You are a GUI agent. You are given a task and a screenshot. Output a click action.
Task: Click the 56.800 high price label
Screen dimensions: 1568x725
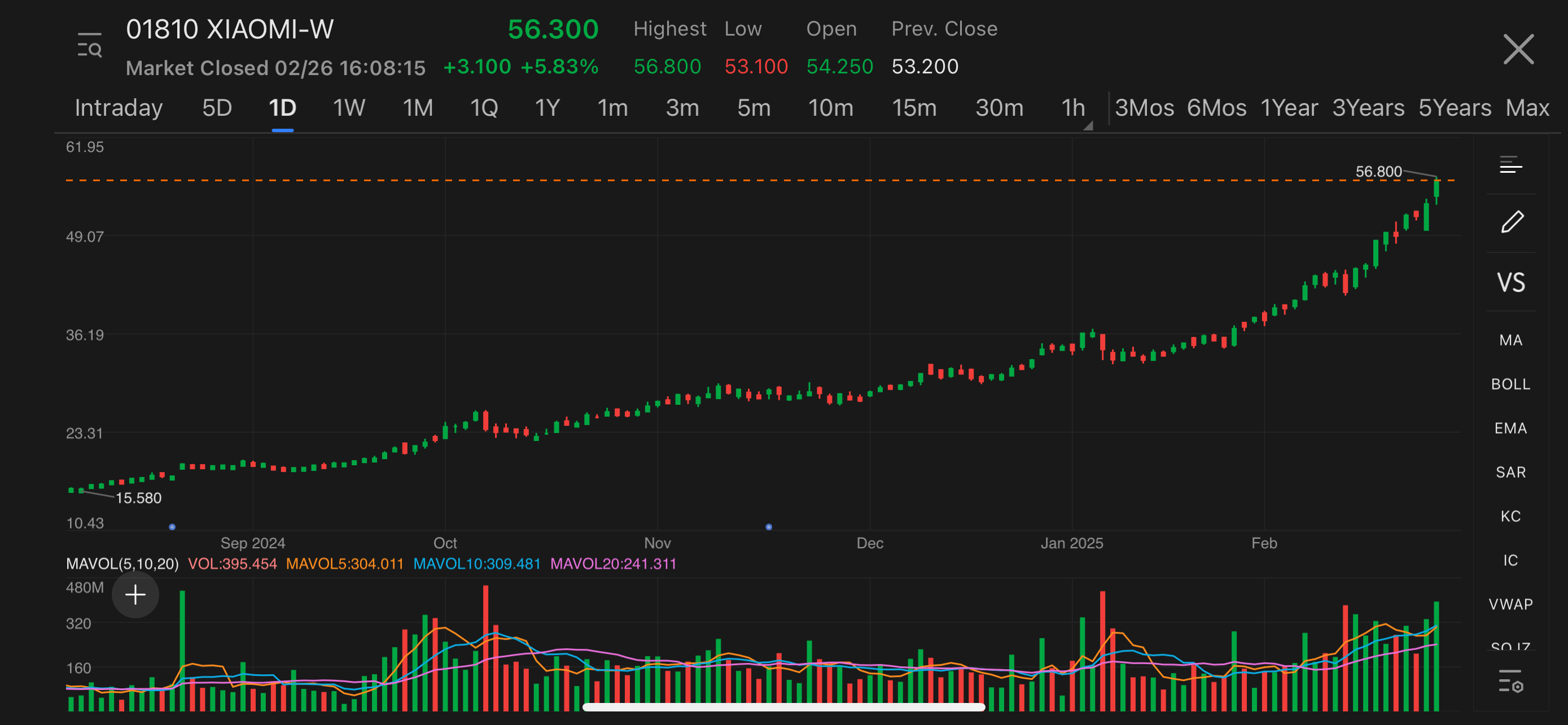pyautogui.click(x=1378, y=172)
